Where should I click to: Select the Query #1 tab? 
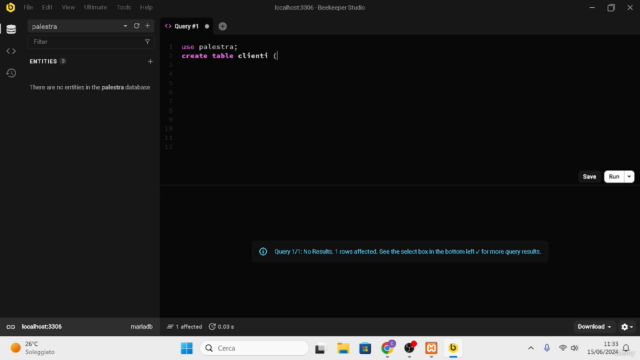(187, 26)
